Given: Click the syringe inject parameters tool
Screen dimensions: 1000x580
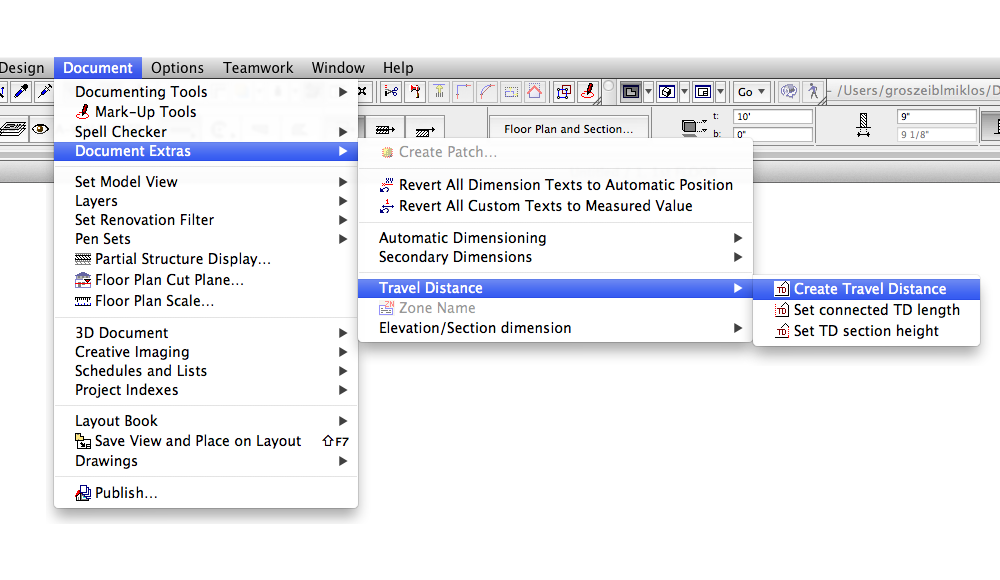Looking at the screenshot, I should coord(44,92).
